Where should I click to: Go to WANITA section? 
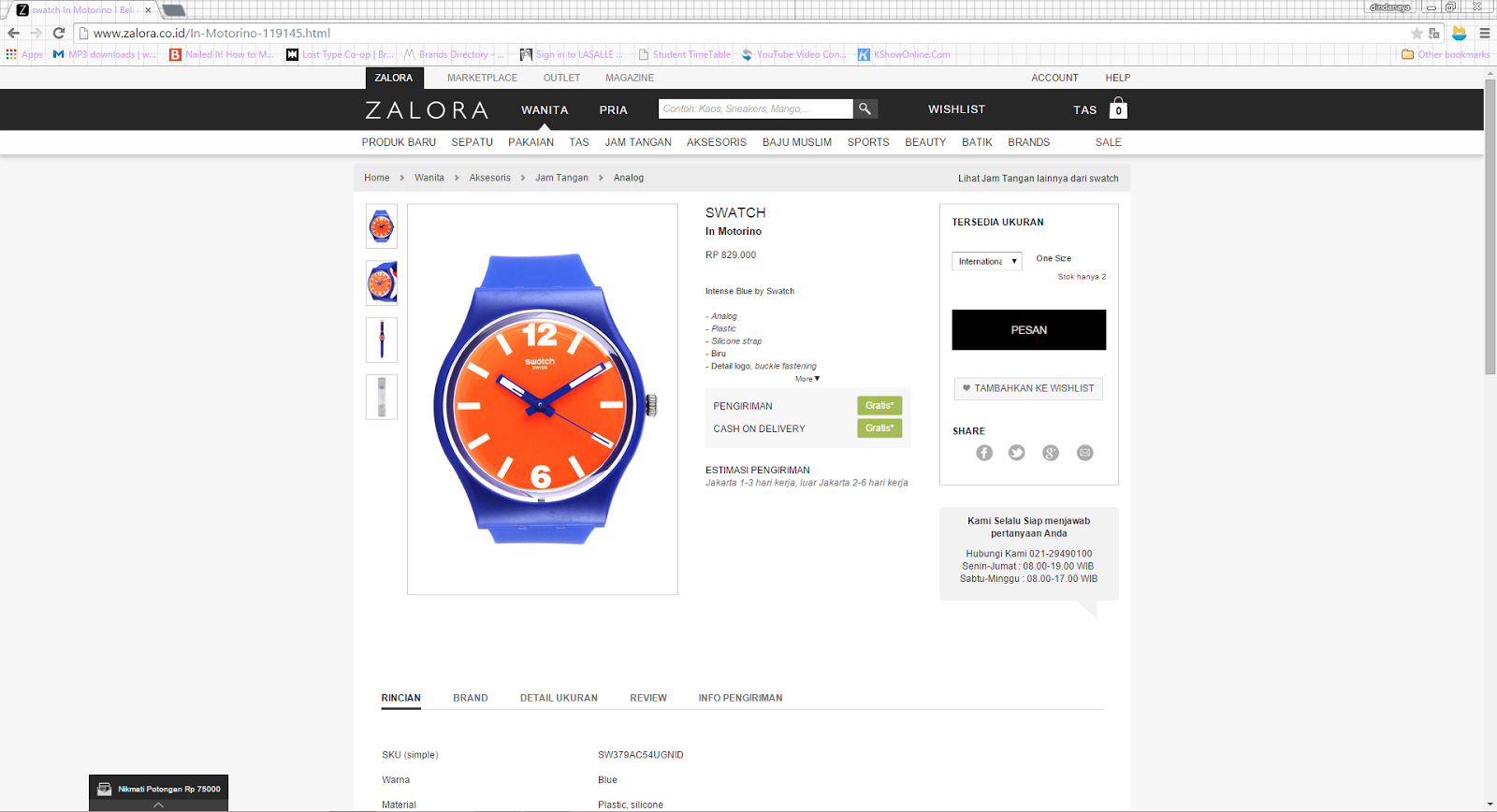coord(545,109)
